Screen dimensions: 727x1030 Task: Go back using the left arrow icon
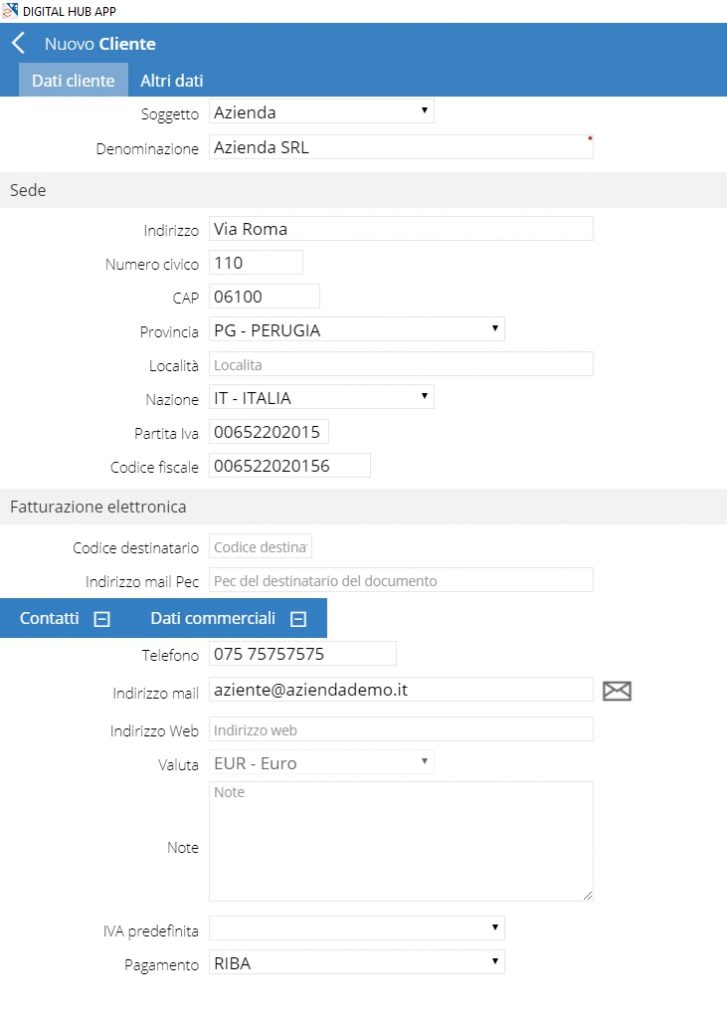point(18,44)
